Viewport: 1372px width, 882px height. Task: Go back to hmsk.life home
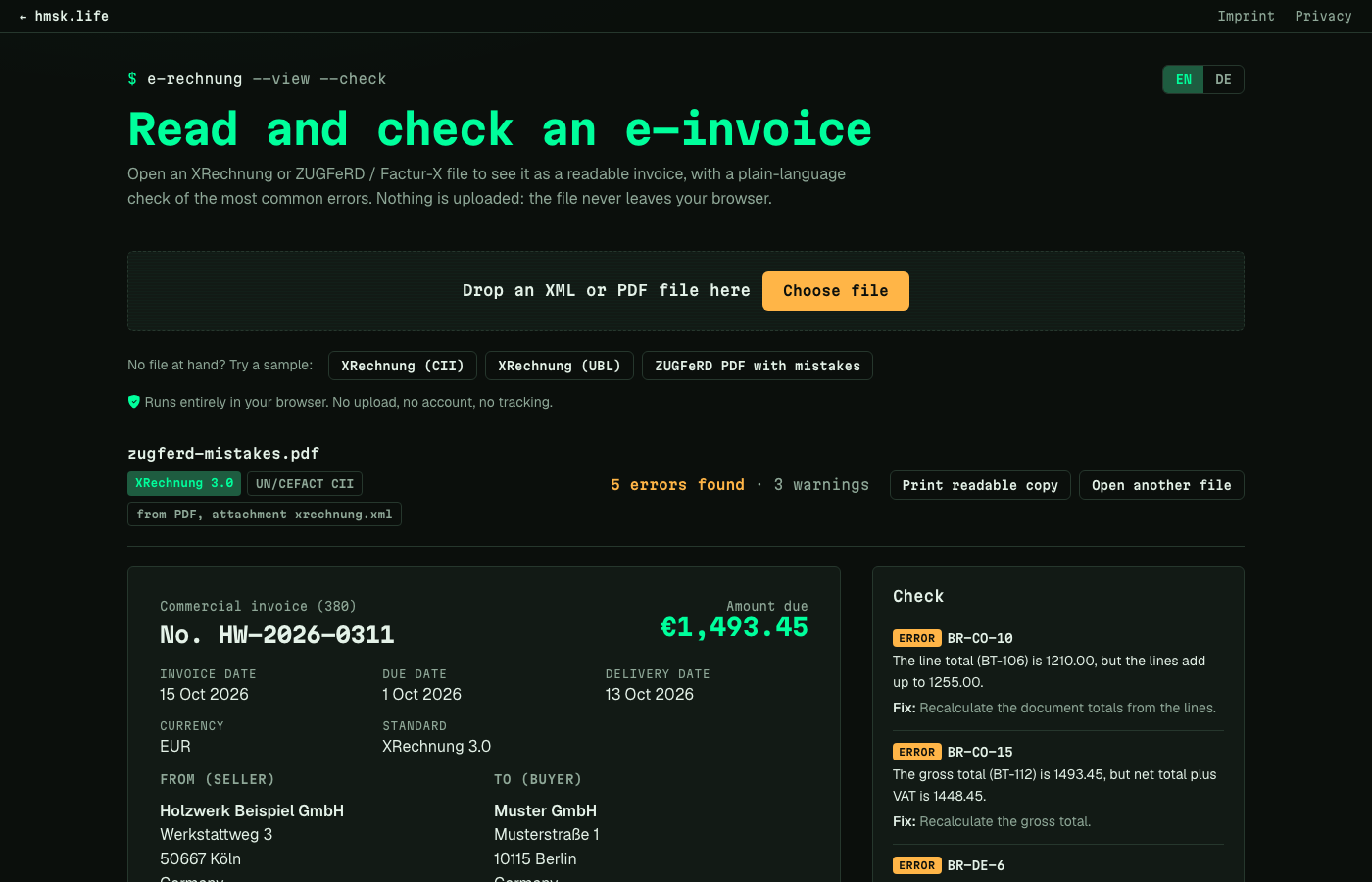pyautogui.click(x=64, y=16)
